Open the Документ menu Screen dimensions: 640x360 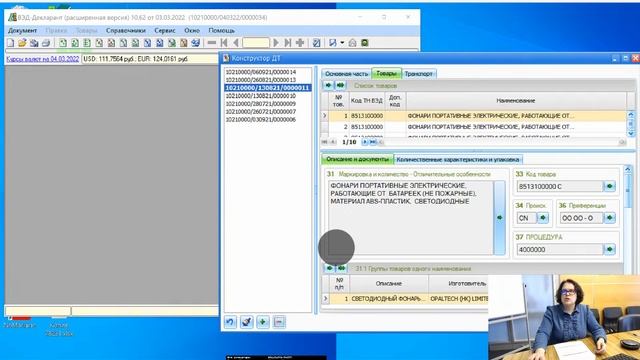(22, 30)
